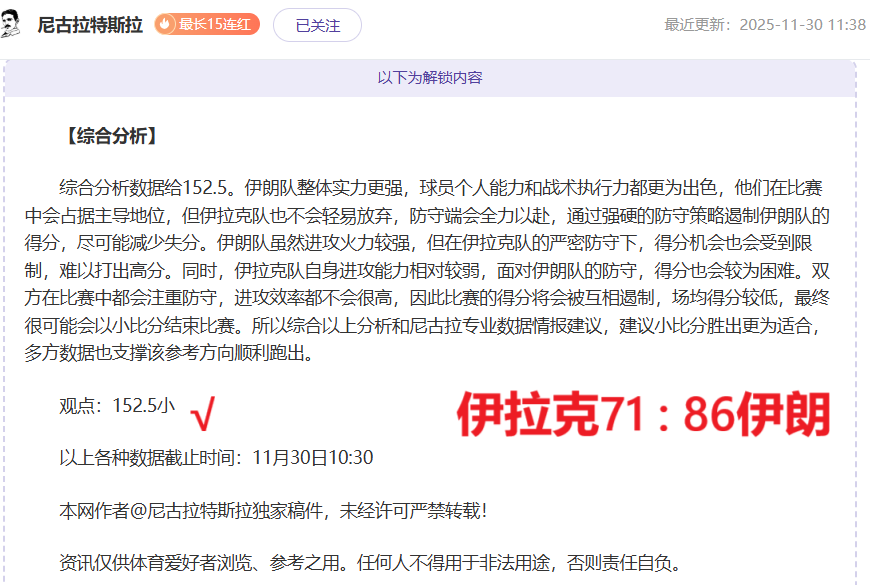The image size is (870, 585).
Task: Click the disclaimer line starting with 资讯仅供
Action: pos(370,564)
